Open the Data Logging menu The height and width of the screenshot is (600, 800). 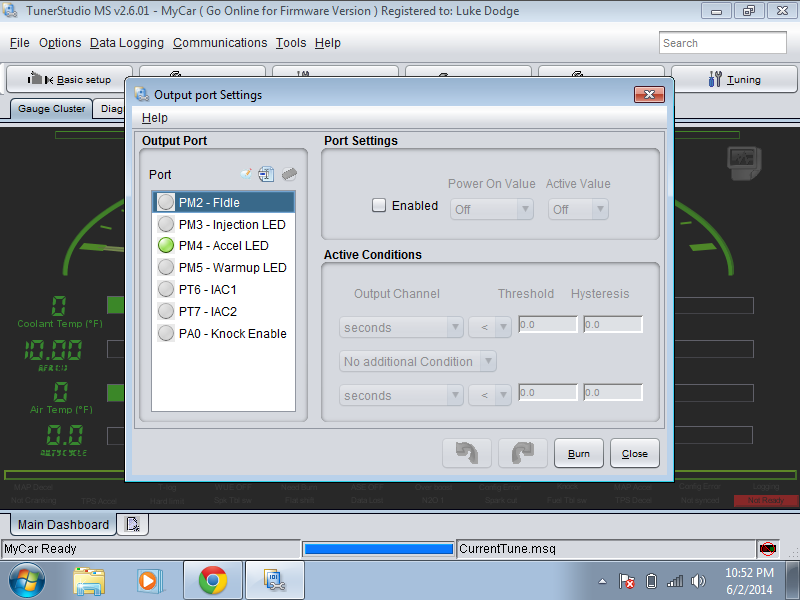[127, 43]
